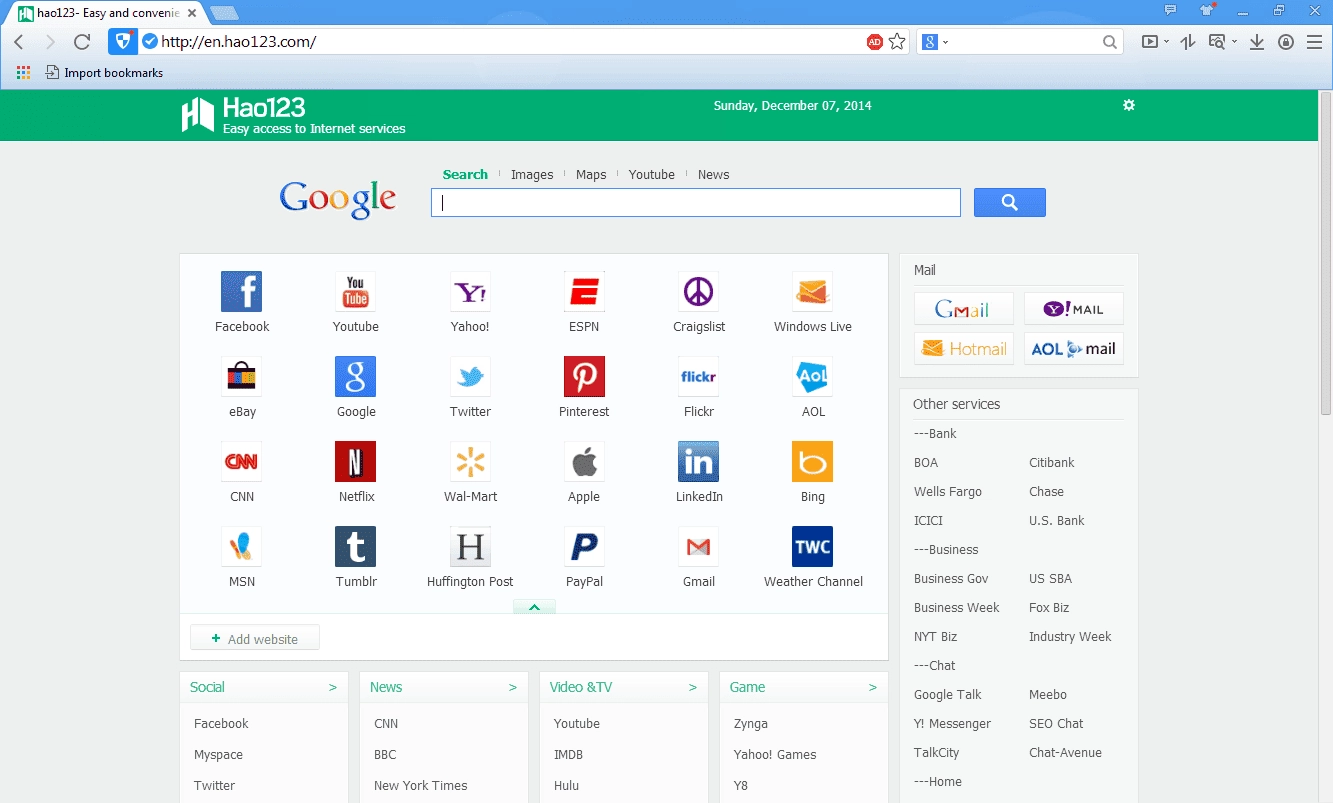Expand the Game category arrow
The height and width of the screenshot is (803, 1333).
tap(872, 687)
